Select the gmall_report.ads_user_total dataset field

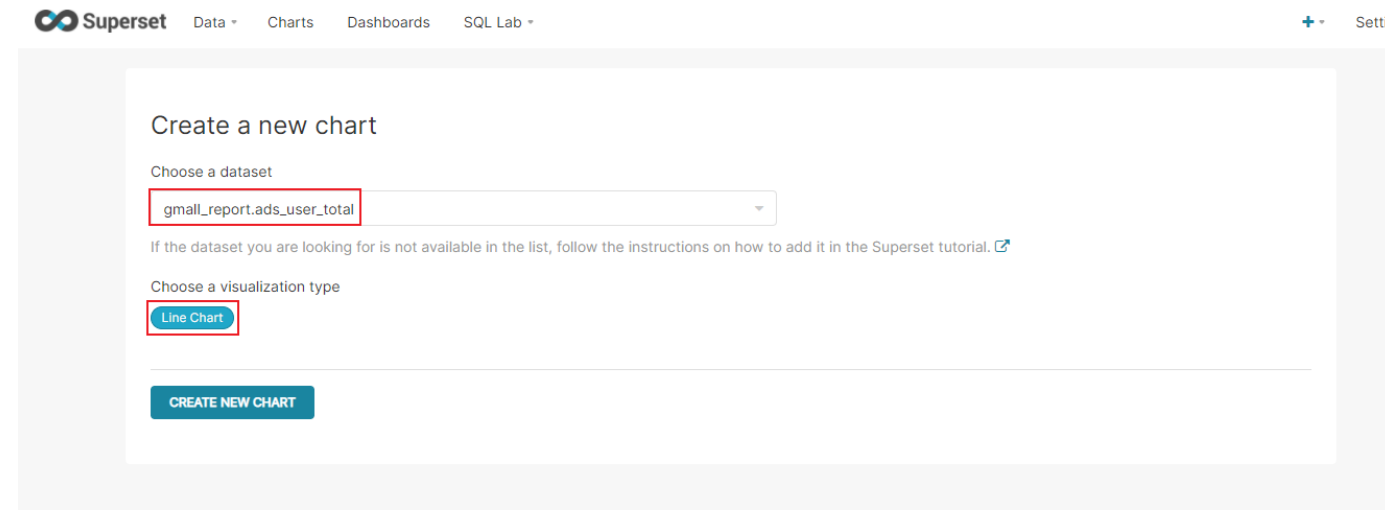point(463,209)
